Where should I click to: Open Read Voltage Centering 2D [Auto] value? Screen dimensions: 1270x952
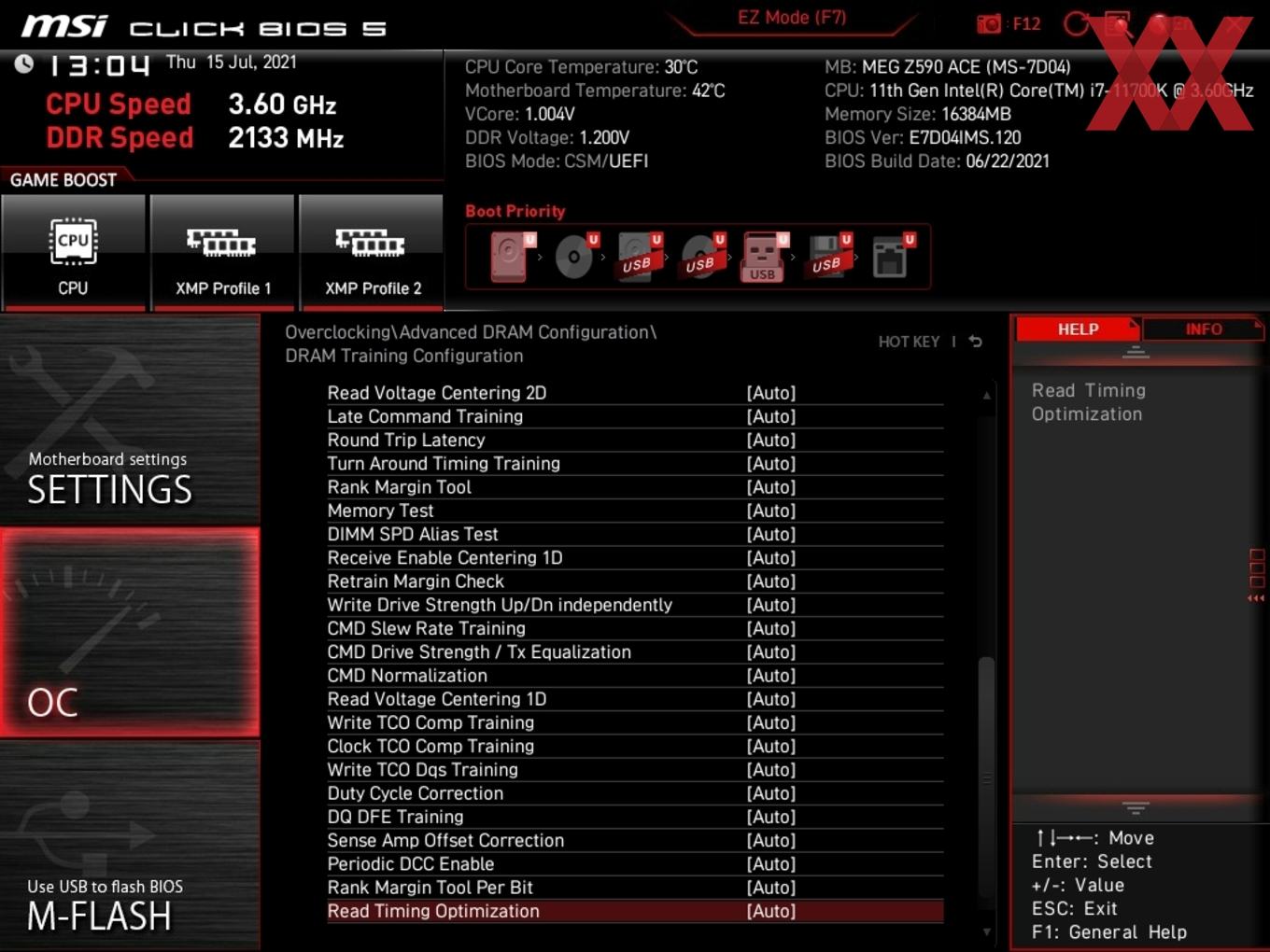click(771, 393)
